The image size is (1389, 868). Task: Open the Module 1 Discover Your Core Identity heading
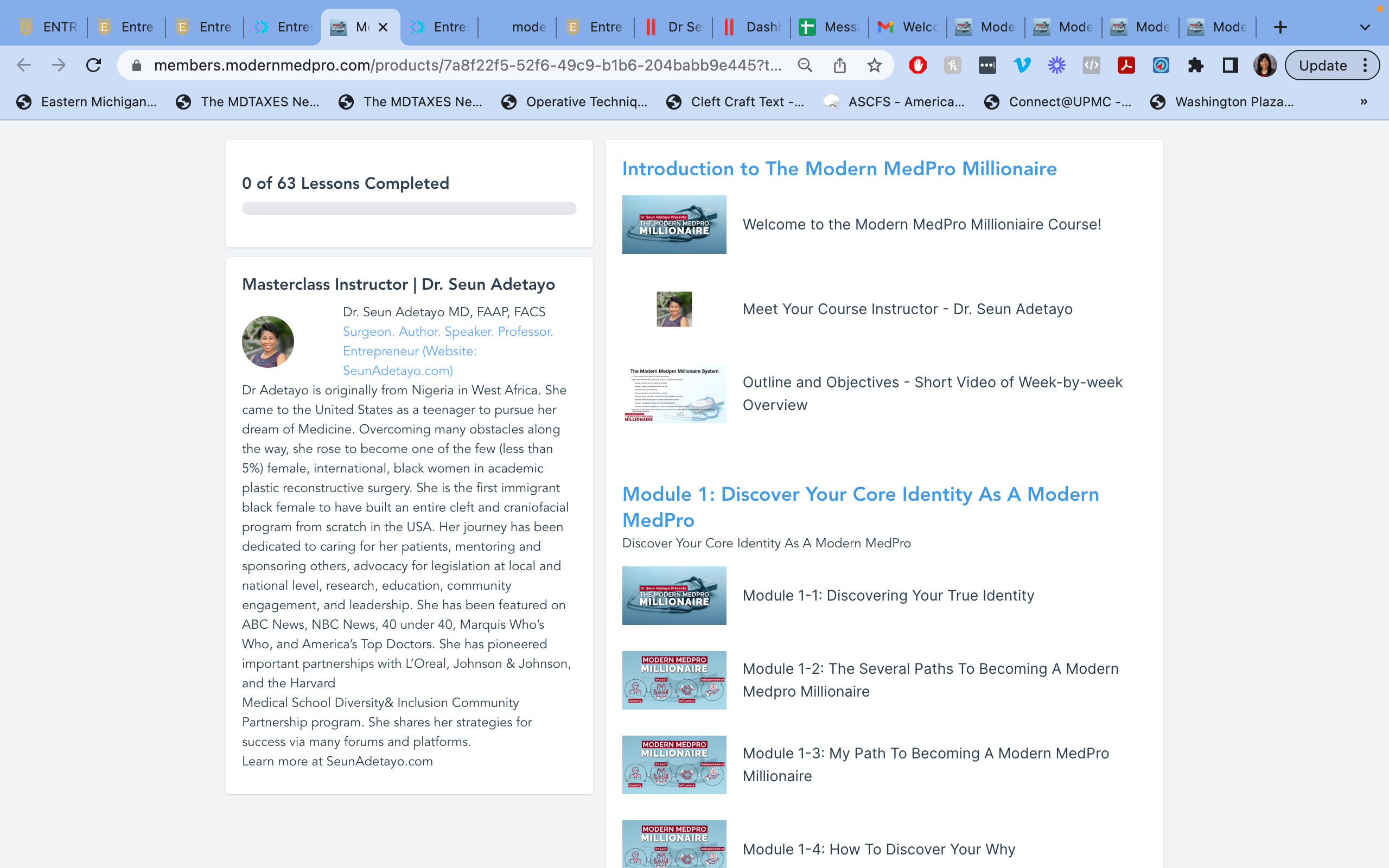[861, 506]
